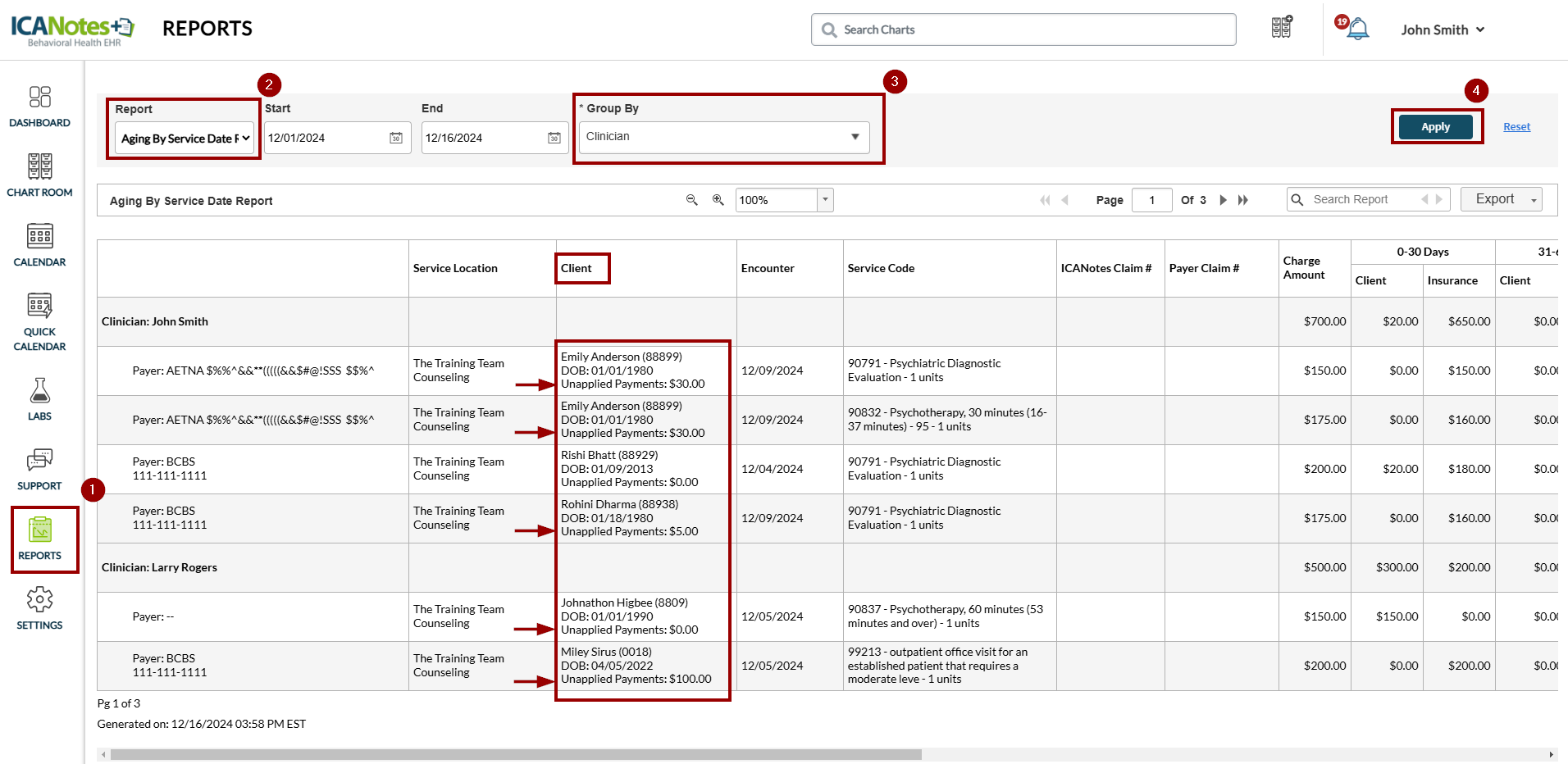Open the Support chat icon
Screen dimensions: 1568x764
click(x=39, y=469)
